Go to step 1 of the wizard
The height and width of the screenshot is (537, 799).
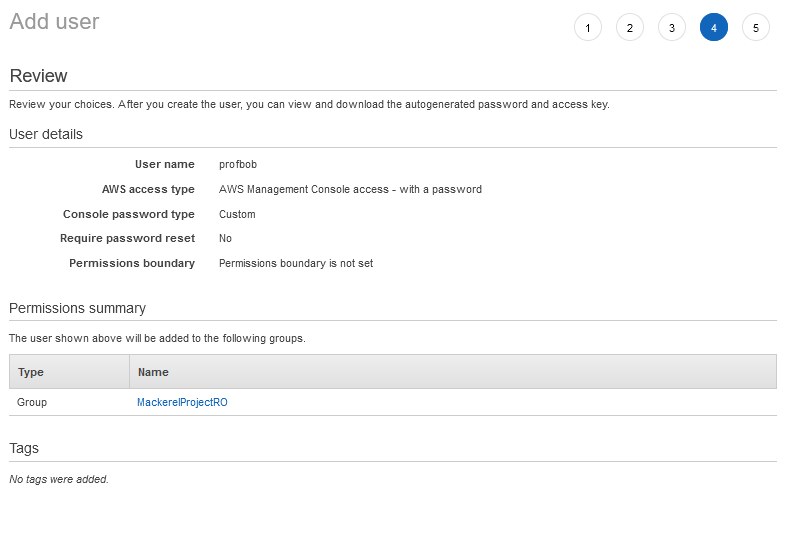[x=587, y=28]
